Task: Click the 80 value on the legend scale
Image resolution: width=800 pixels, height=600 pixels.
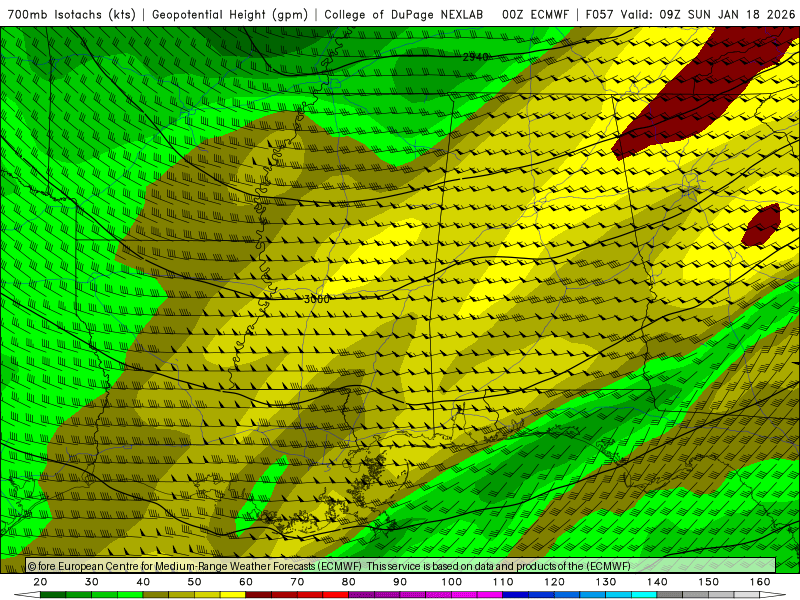Action: 348,582
